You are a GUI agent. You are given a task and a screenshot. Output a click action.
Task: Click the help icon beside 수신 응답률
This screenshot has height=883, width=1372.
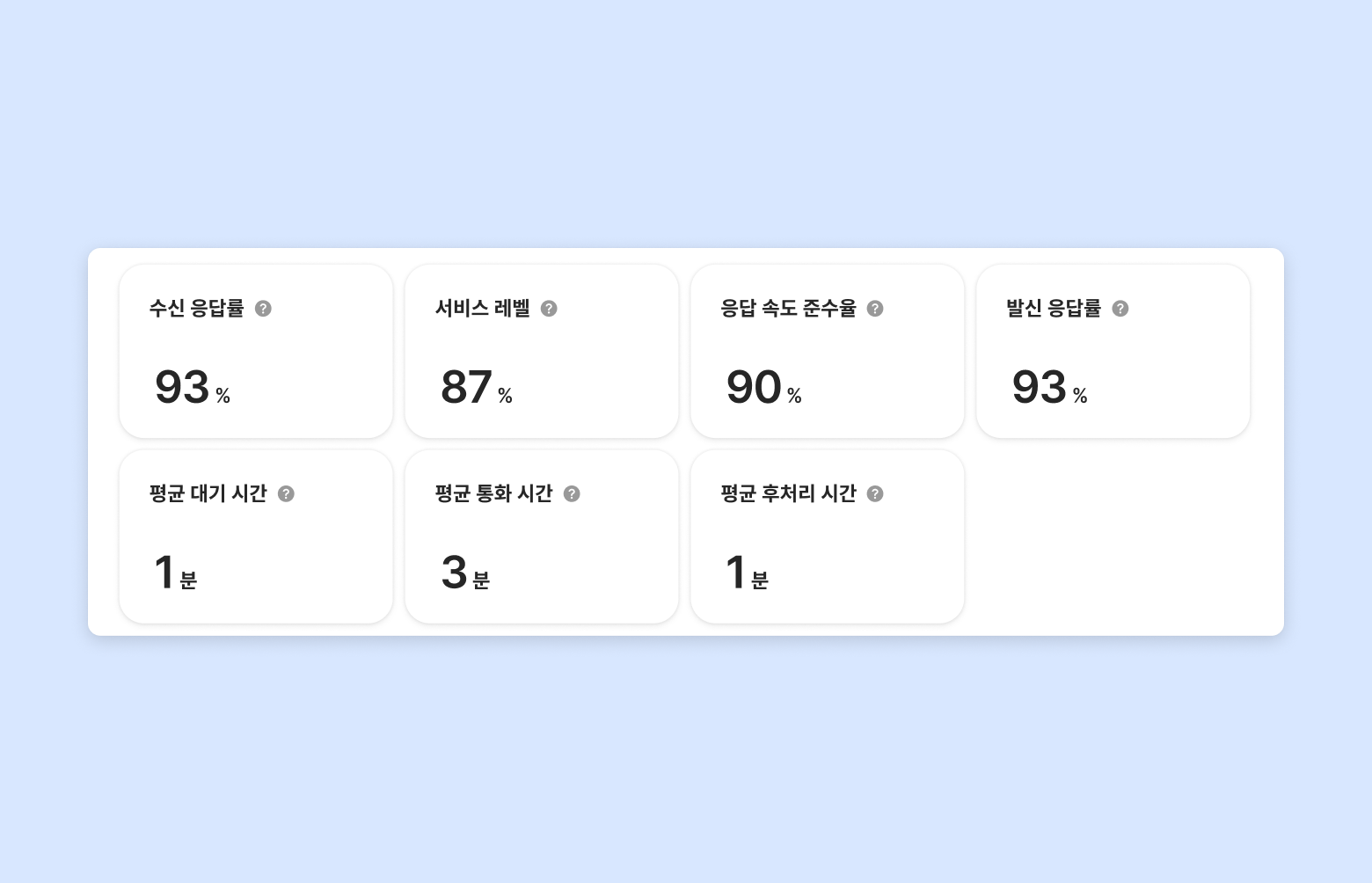pos(263,309)
